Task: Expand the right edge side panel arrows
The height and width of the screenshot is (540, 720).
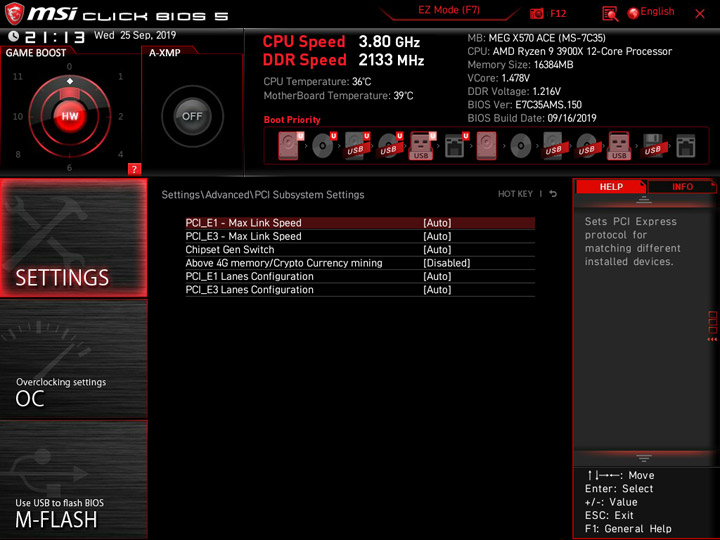Action: pos(712,339)
